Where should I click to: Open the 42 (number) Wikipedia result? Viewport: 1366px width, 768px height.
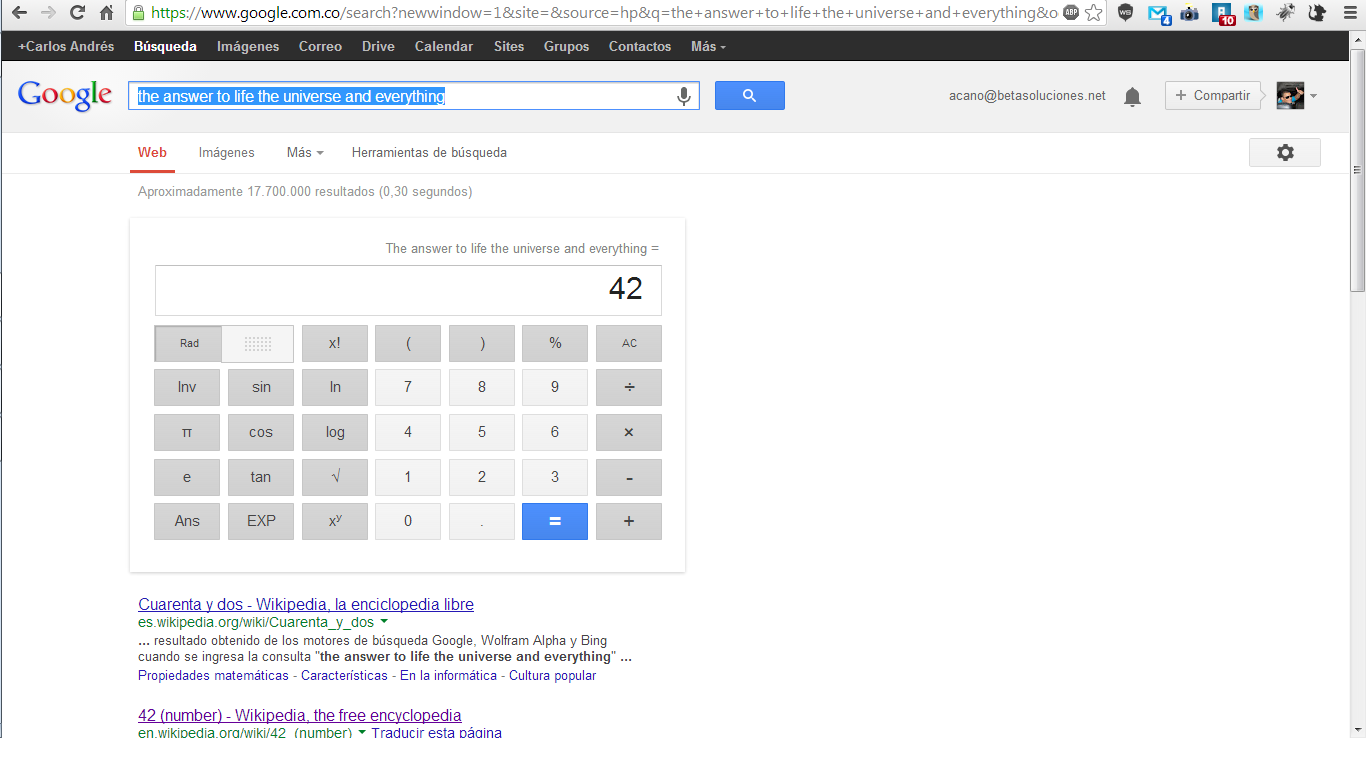pyautogui.click(x=300, y=716)
